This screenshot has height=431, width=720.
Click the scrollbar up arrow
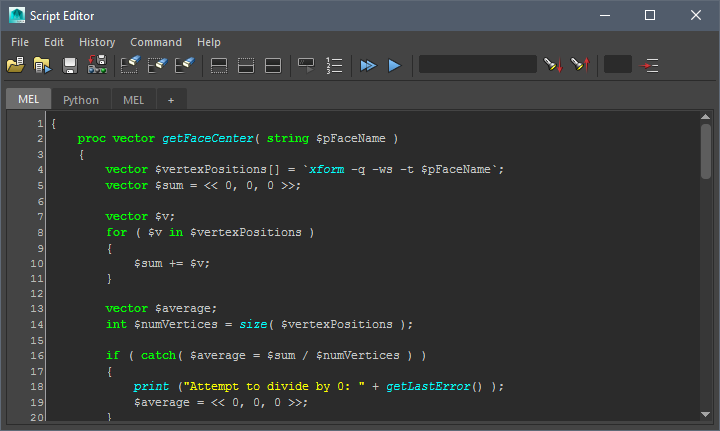[706, 117]
